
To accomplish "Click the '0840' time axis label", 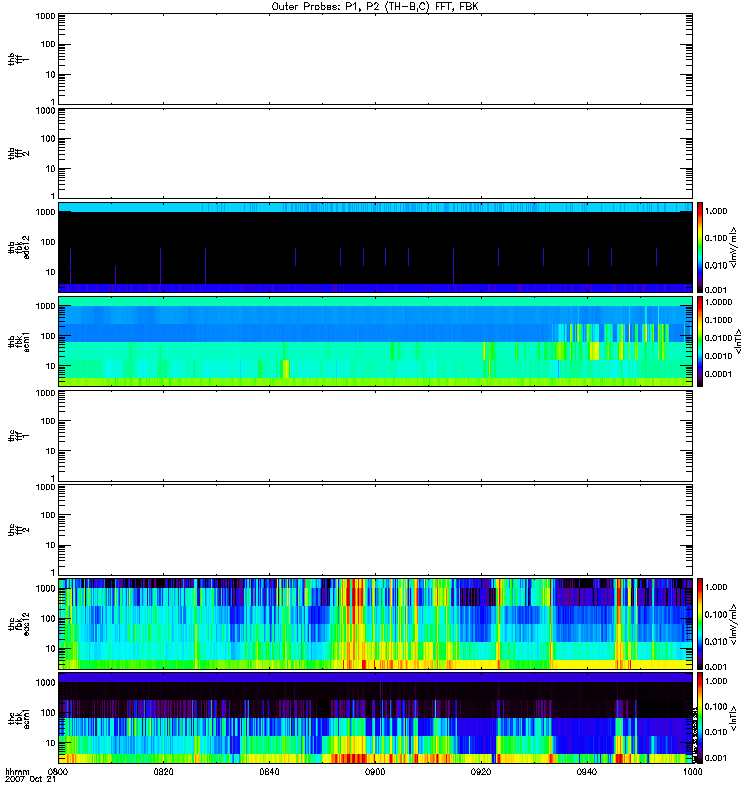I will (269, 772).
